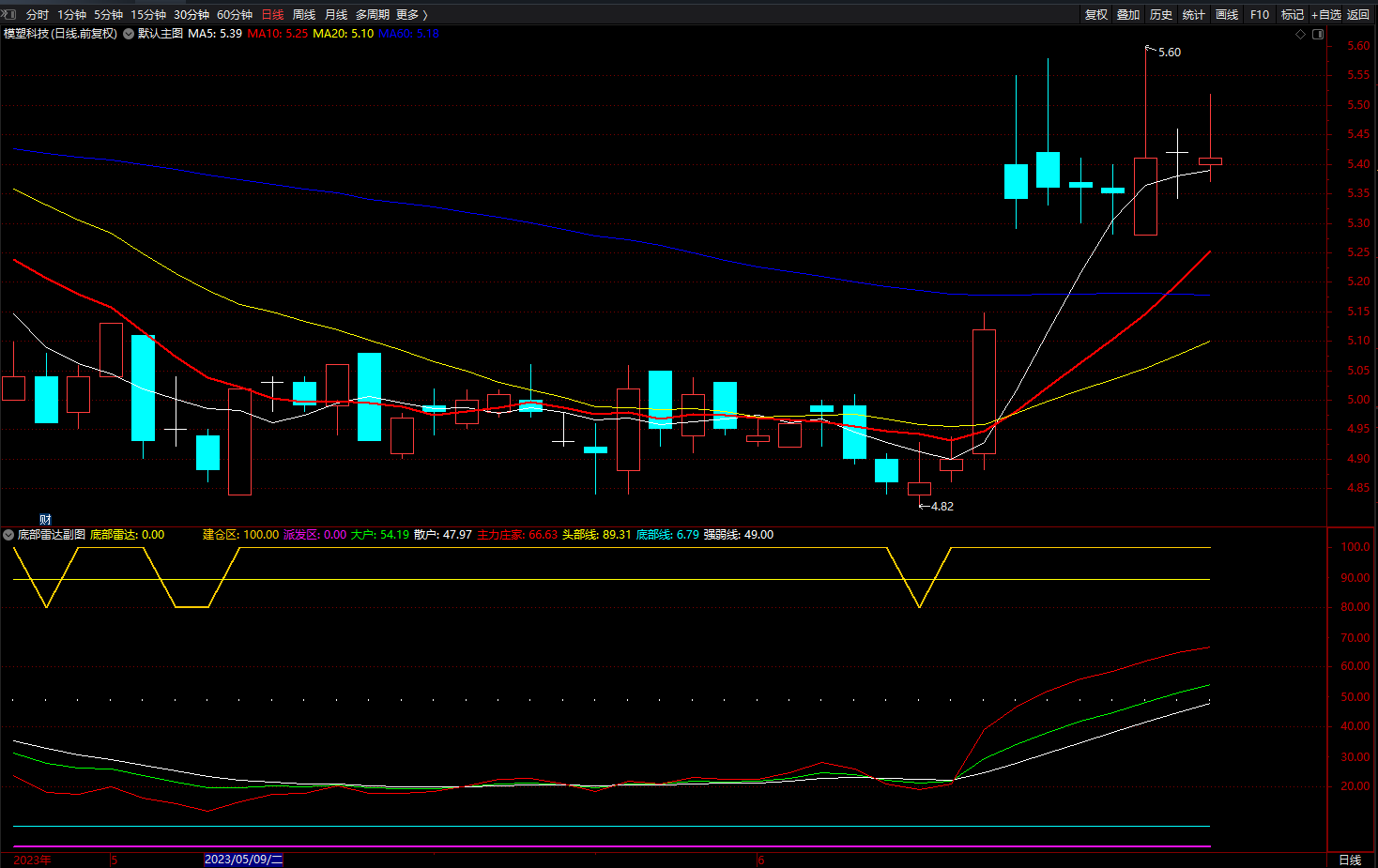Viewport: 1378px width, 868px height.
Task: Toggle the right side panel icon
Action: tap(1318, 34)
